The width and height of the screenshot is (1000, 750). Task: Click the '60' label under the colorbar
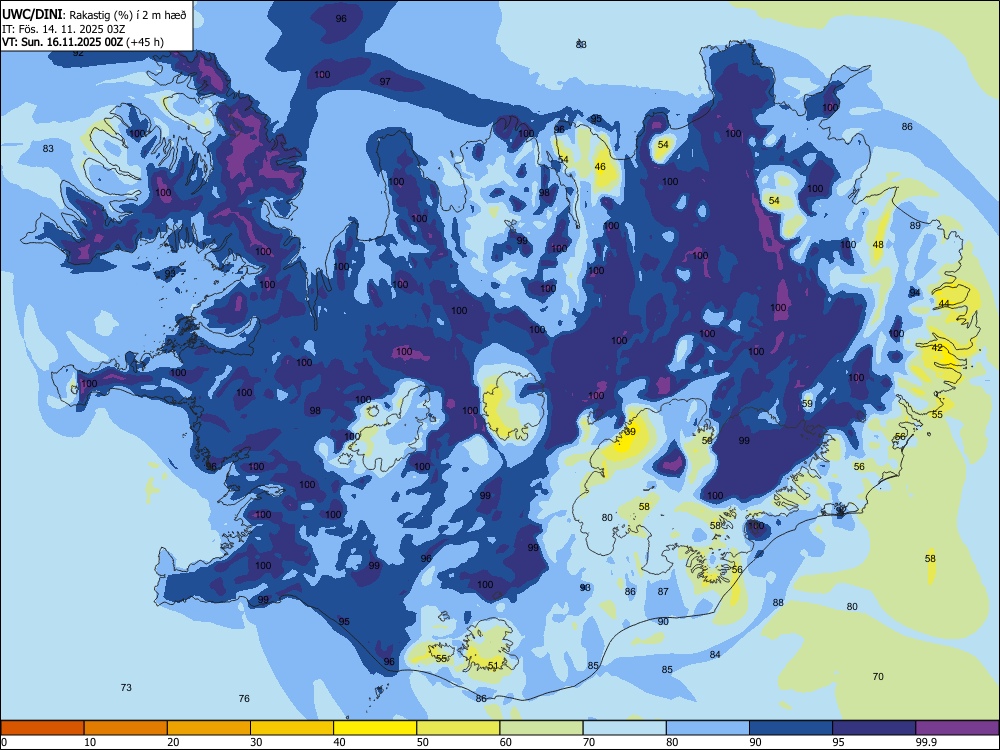pyautogui.click(x=506, y=742)
